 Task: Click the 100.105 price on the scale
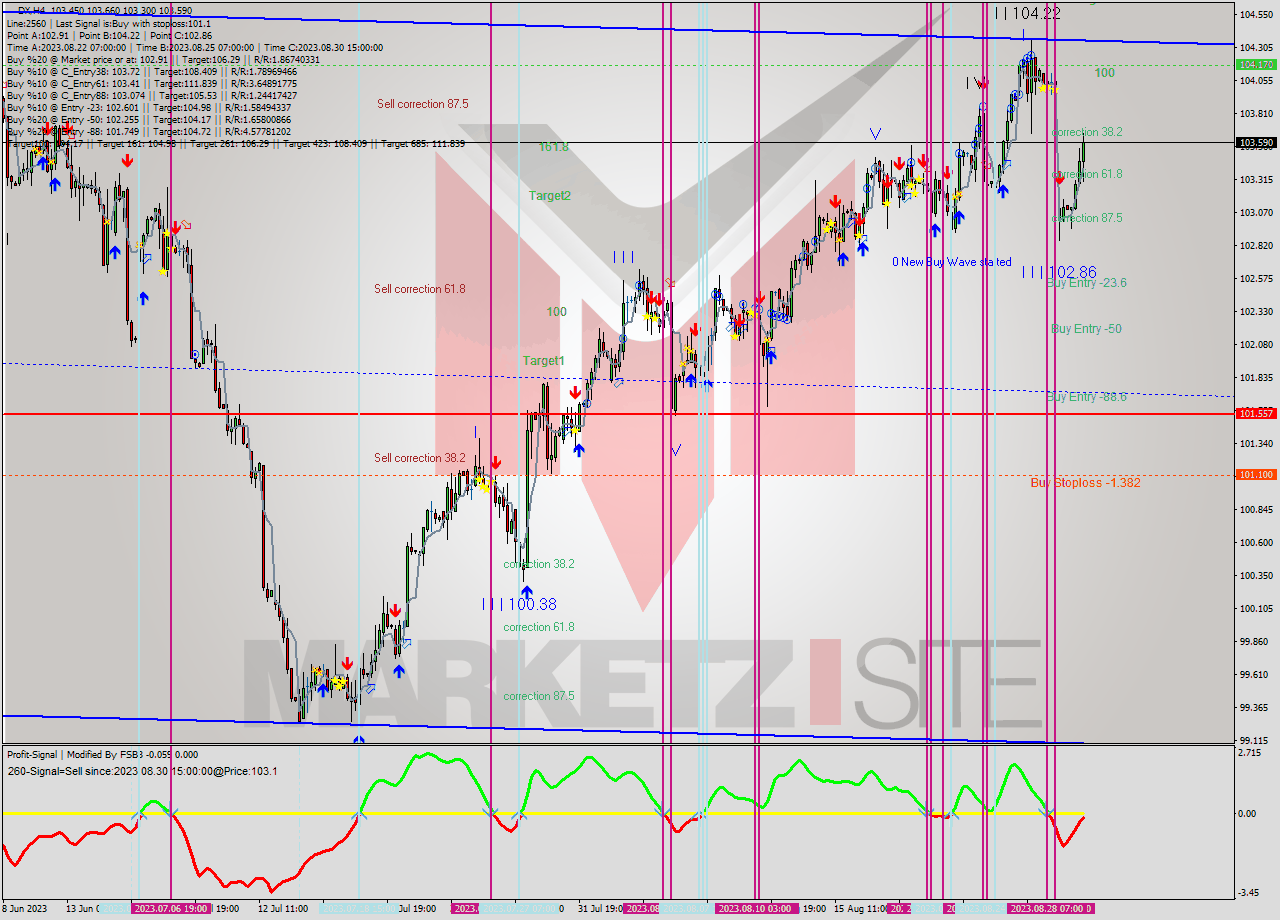click(1256, 608)
